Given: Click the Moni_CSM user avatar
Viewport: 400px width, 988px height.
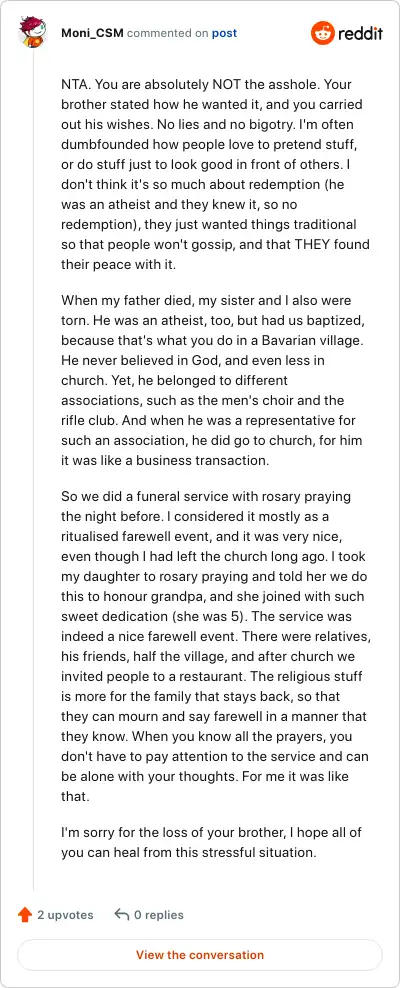Looking at the screenshot, I should pos(32,33).
